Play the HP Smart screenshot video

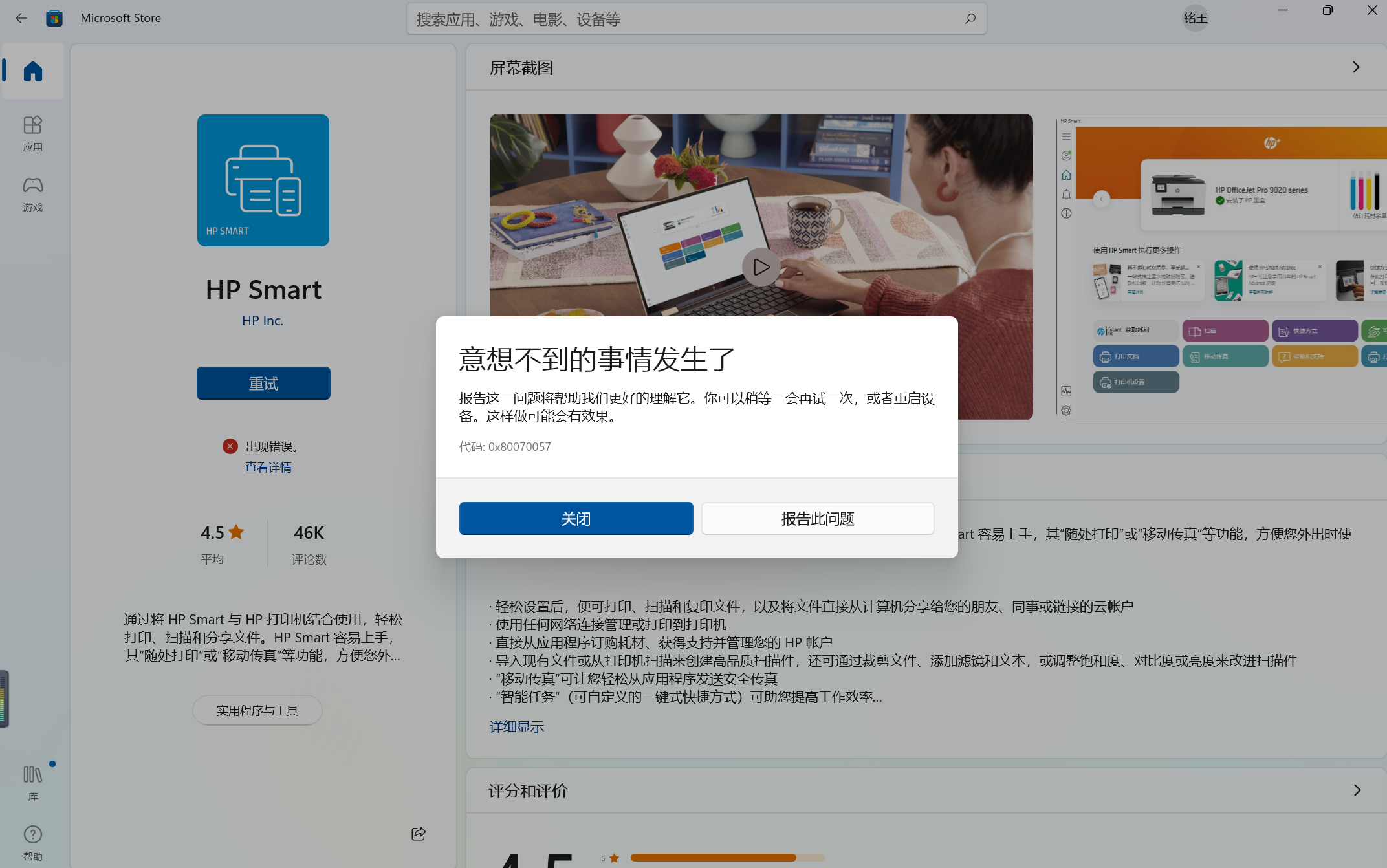(760, 267)
